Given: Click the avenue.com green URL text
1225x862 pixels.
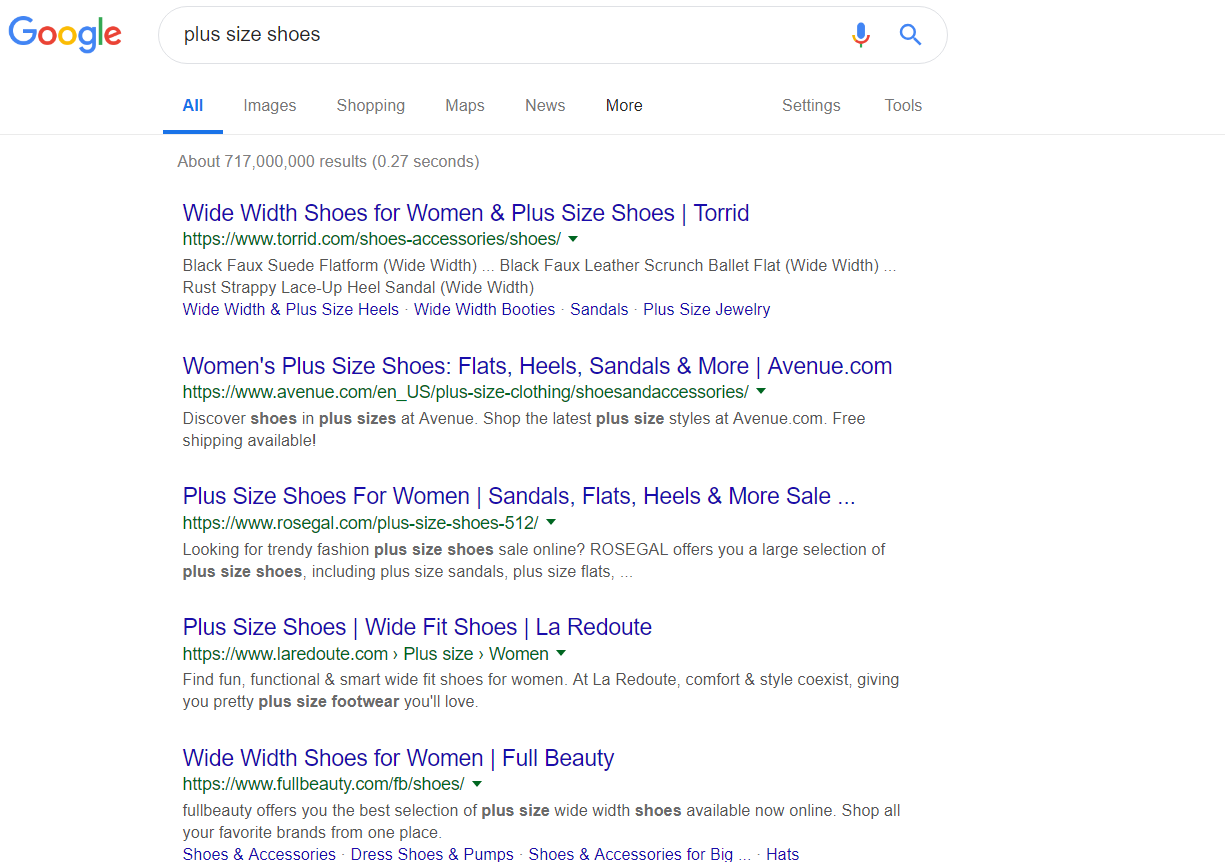Looking at the screenshot, I should 466,392.
